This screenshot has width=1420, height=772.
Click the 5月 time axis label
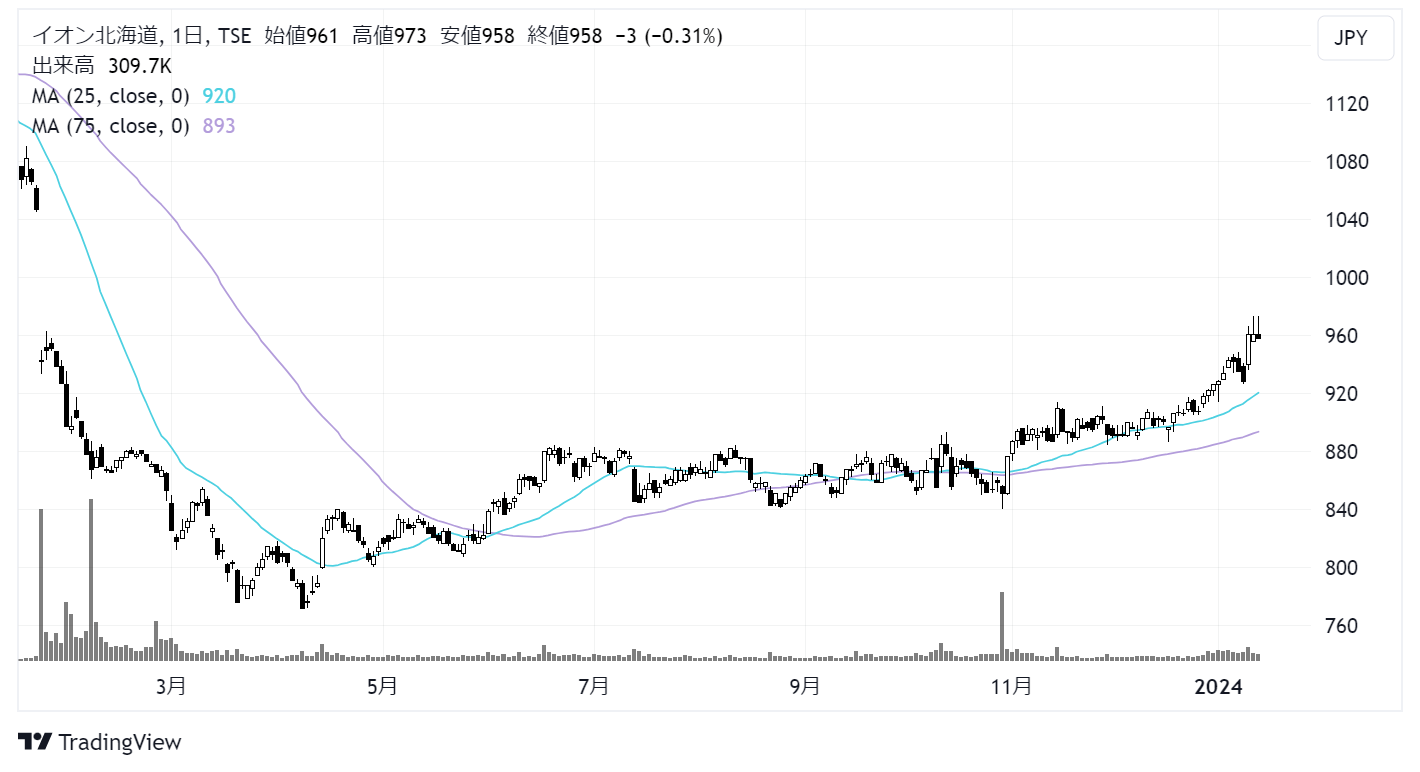click(382, 687)
